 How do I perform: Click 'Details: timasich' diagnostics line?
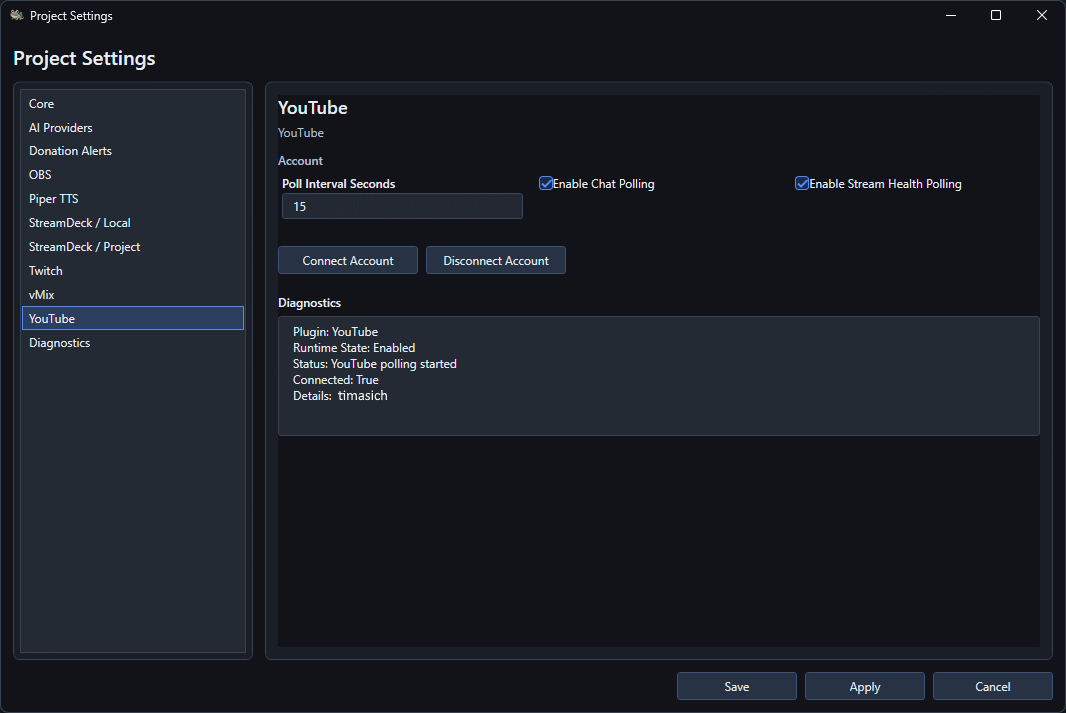click(340, 396)
